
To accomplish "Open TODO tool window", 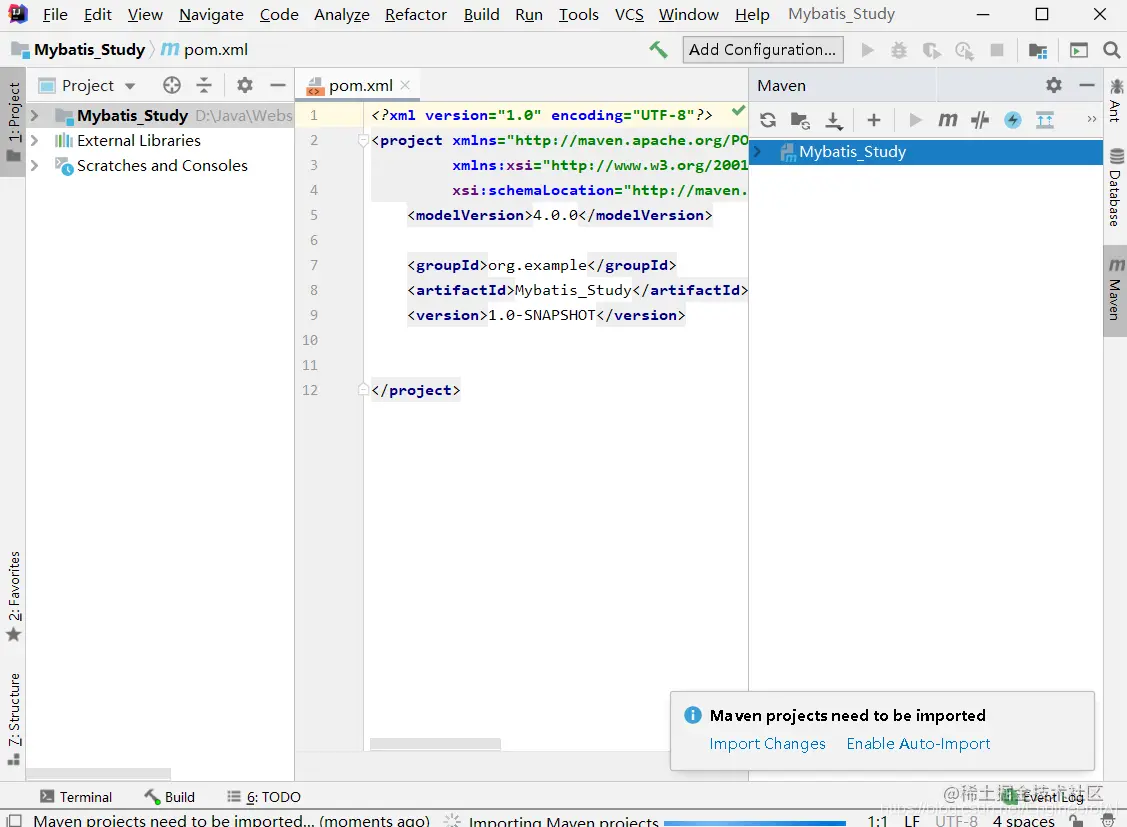I will tap(264, 796).
